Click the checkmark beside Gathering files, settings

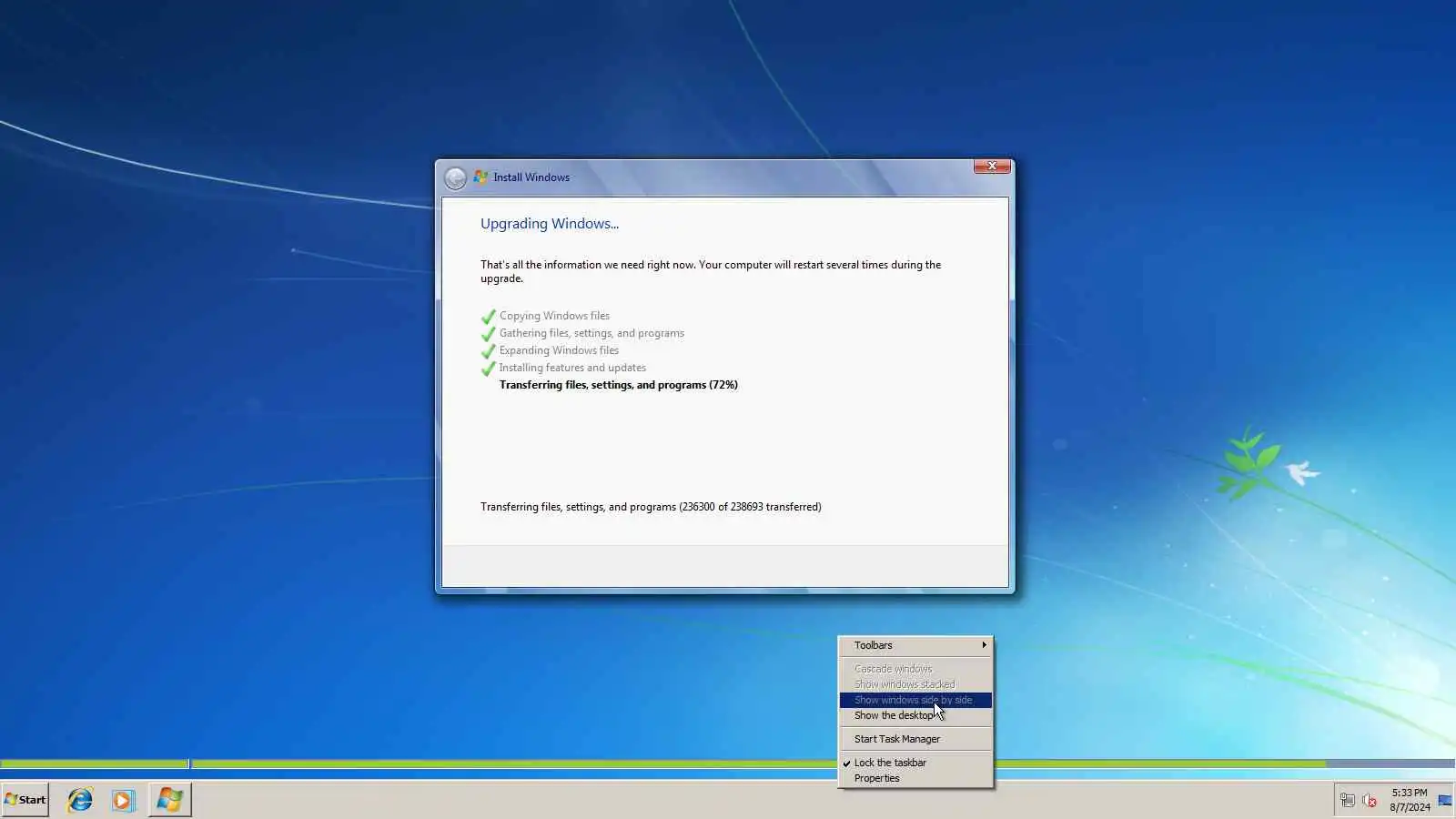click(488, 334)
